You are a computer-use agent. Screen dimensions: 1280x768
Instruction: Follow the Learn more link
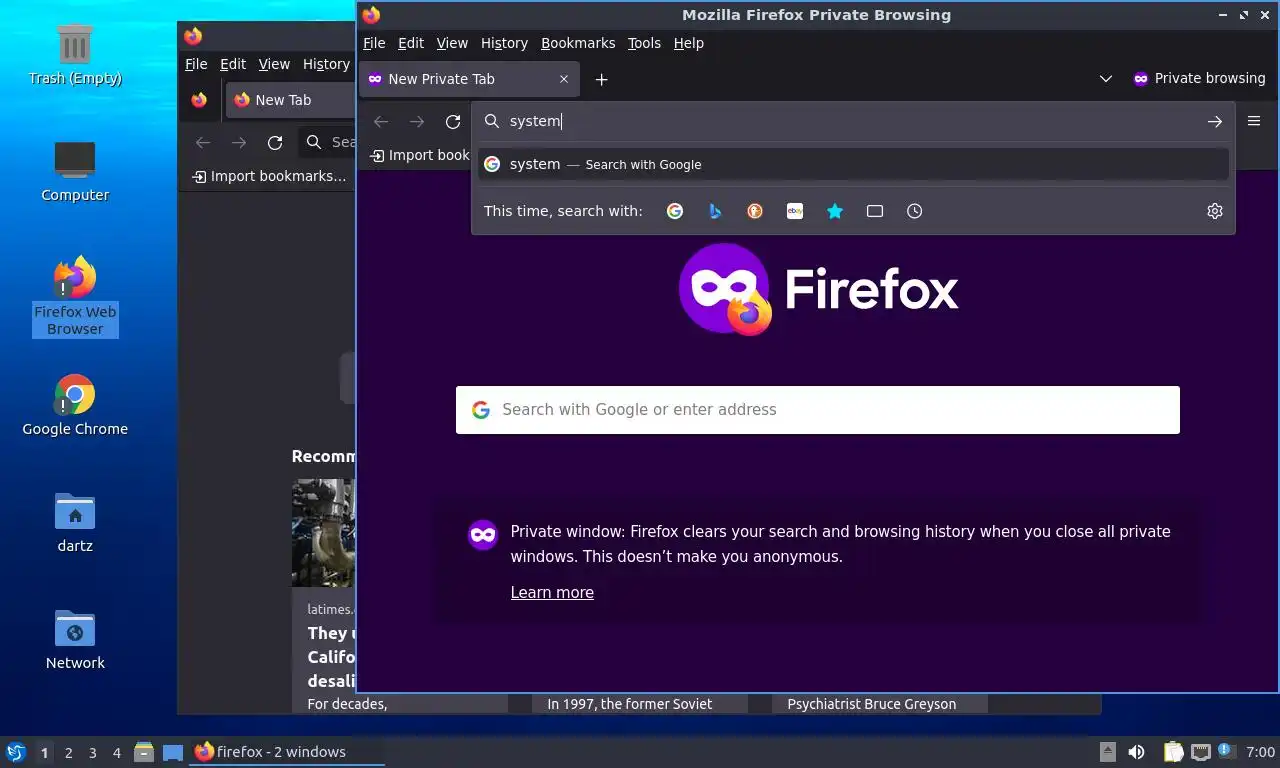pos(552,592)
